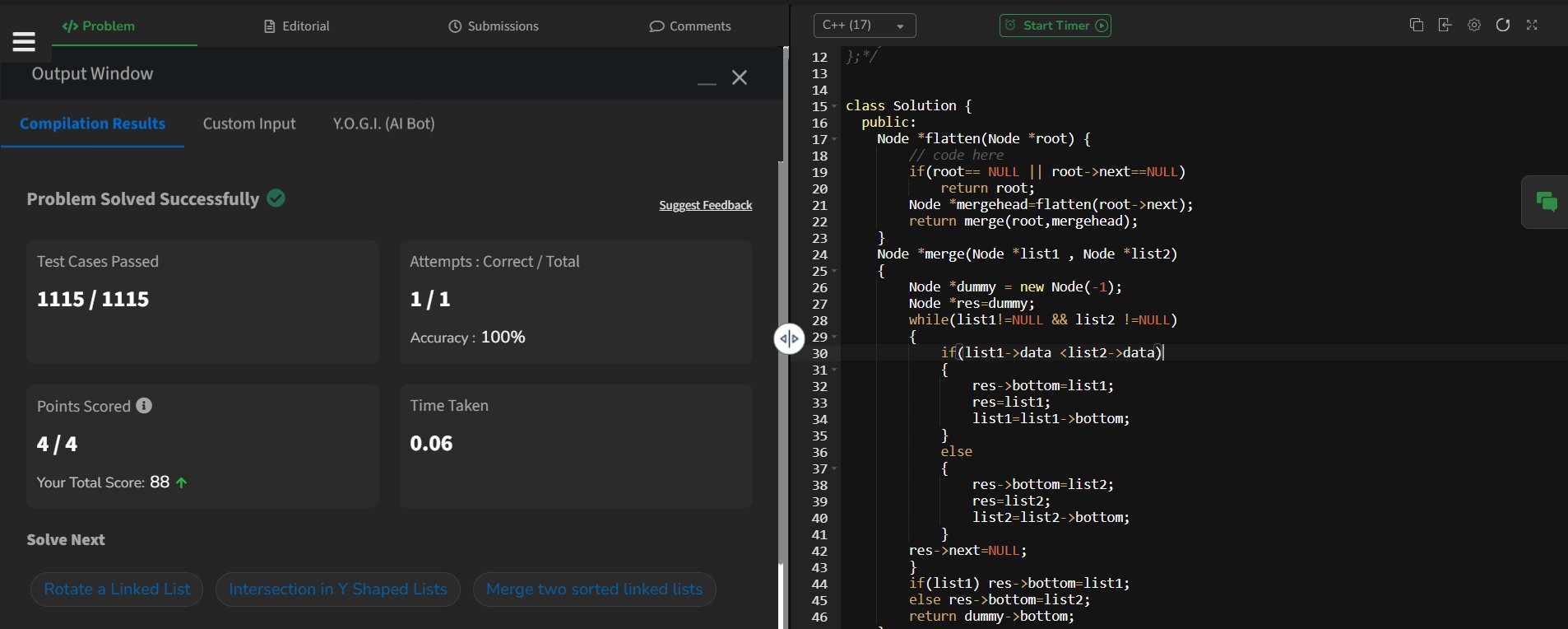The height and width of the screenshot is (629, 1568).
Task: Open the C++ (17) language dropdown
Action: (865, 26)
